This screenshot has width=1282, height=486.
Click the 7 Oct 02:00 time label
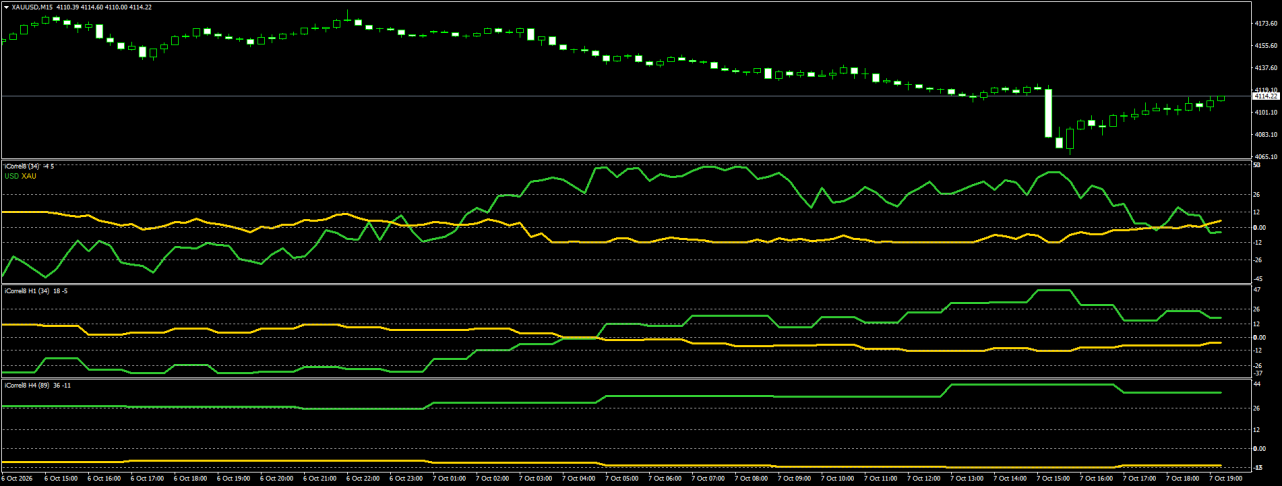click(x=493, y=479)
